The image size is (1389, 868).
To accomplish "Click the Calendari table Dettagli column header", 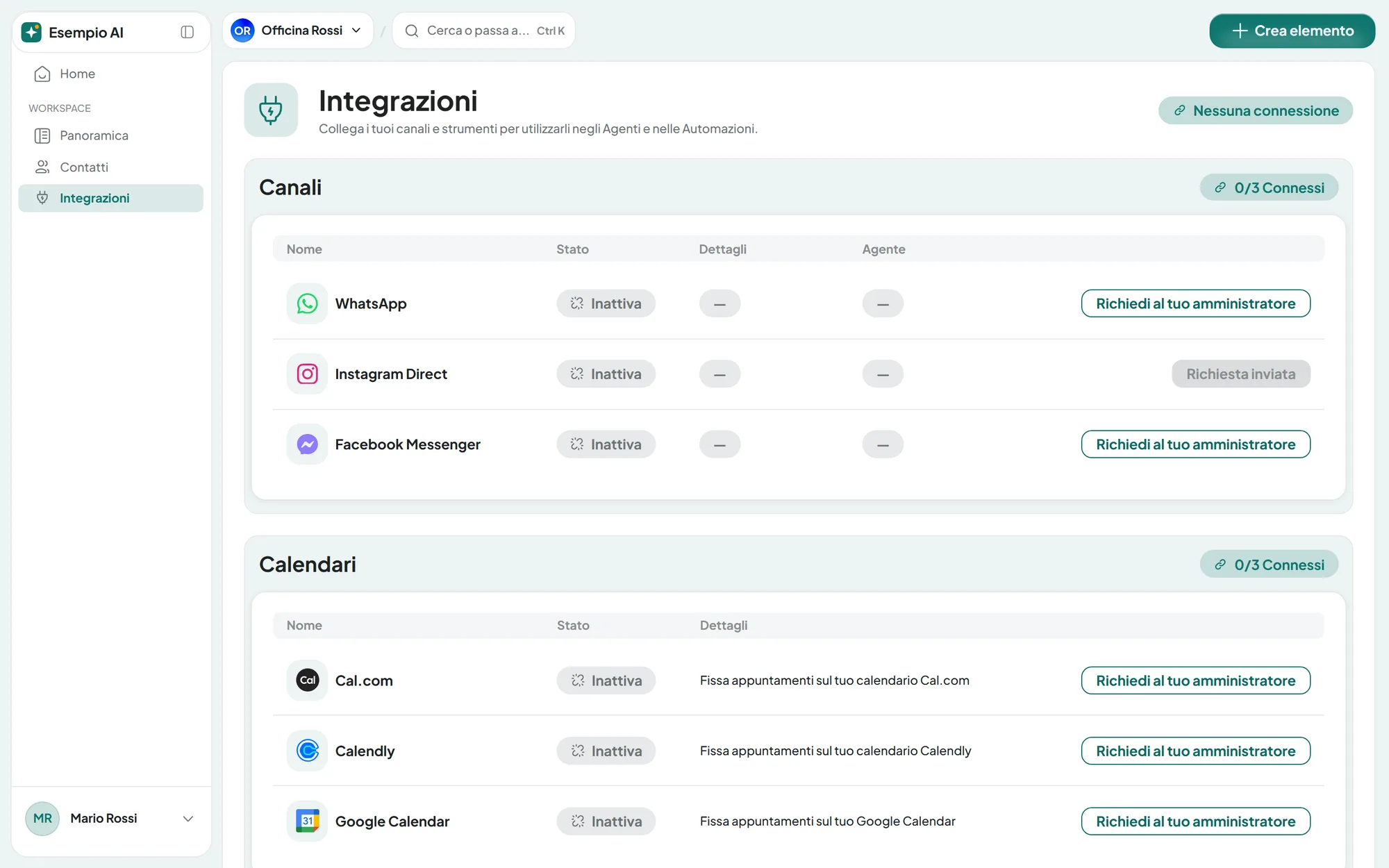I will click(x=724, y=625).
